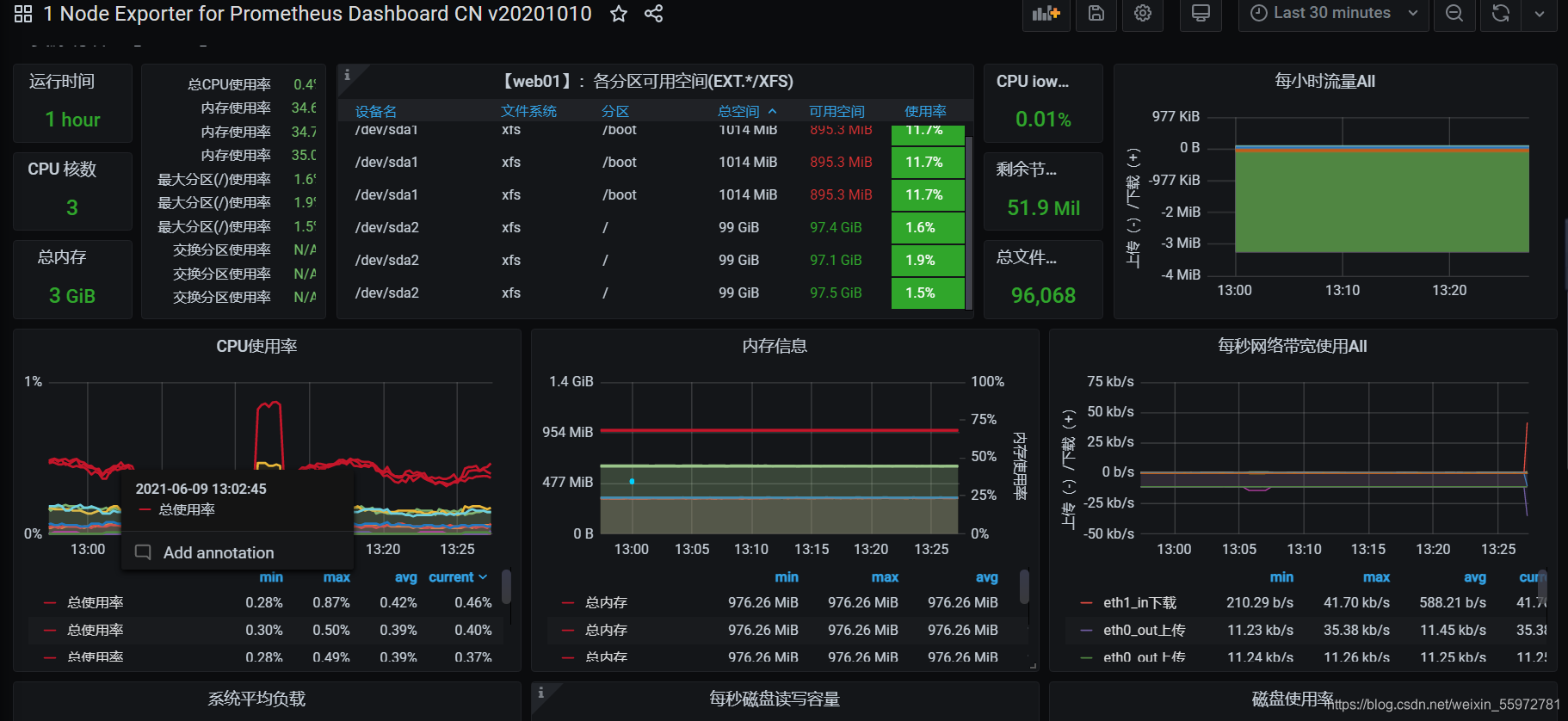Image resolution: width=1568 pixels, height=721 pixels.
Task: Open 系统平均负载 panel title menu
Action: point(256,699)
